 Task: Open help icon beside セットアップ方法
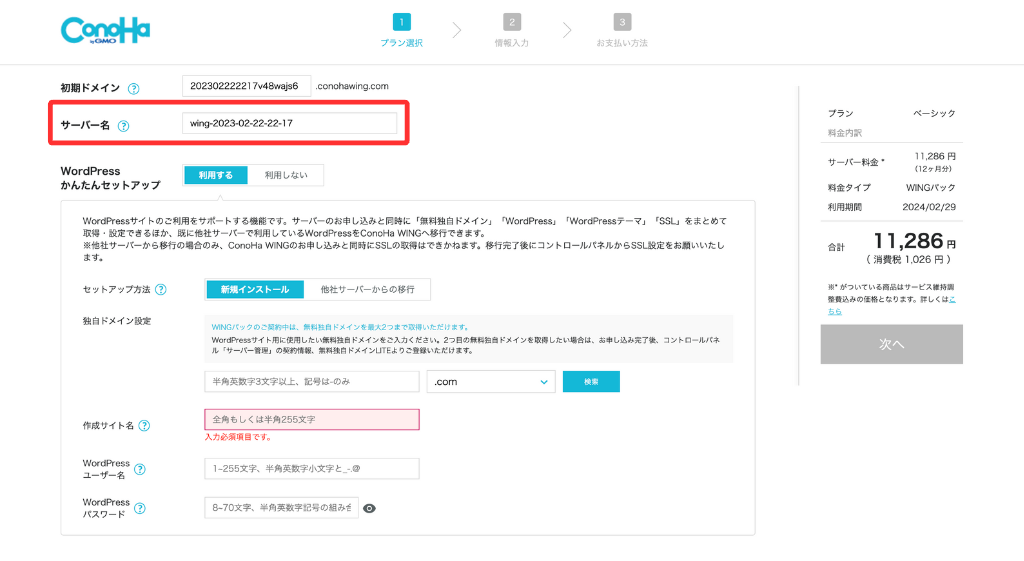coord(161,289)
